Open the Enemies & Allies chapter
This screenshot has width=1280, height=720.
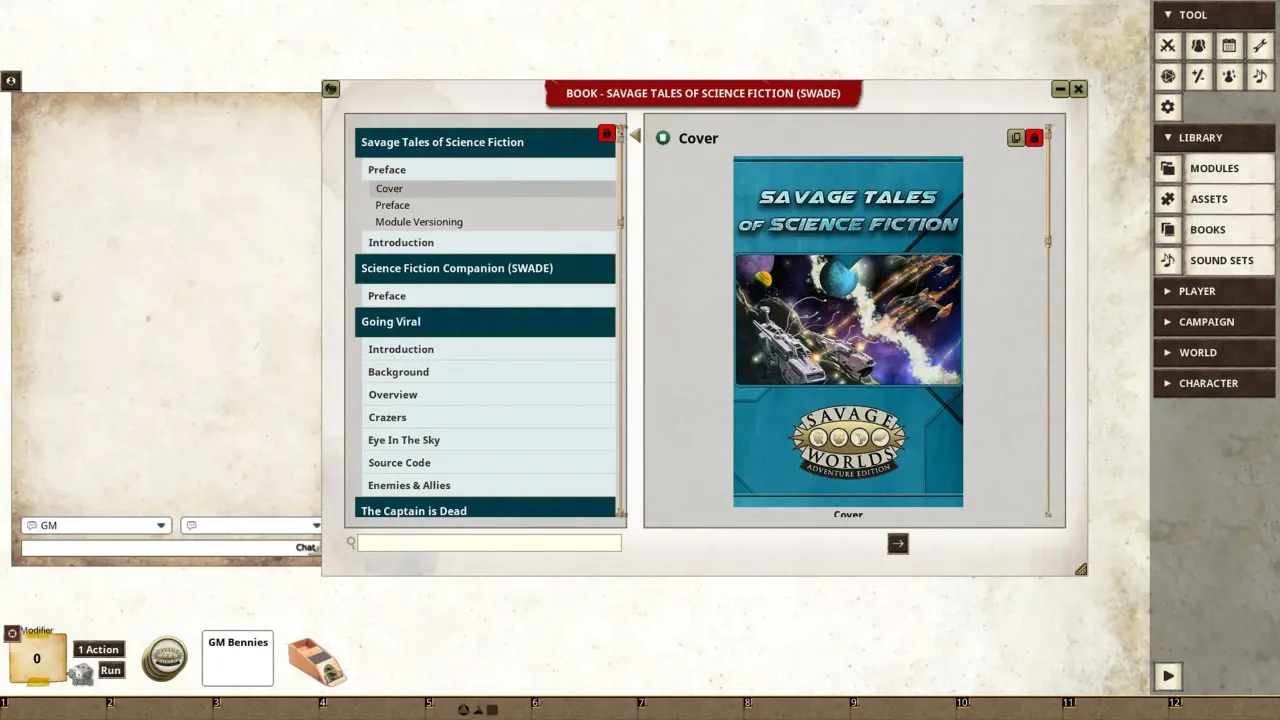488,485
